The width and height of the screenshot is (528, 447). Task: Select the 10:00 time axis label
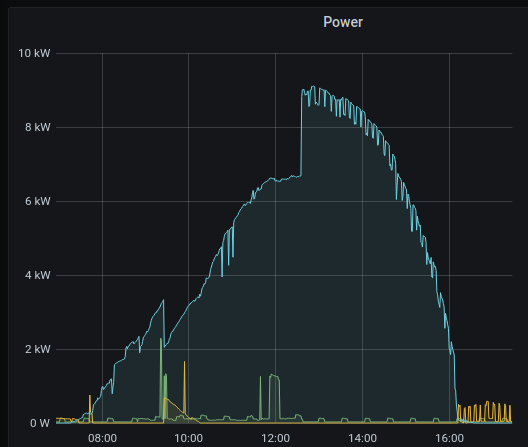click(189, 438)
